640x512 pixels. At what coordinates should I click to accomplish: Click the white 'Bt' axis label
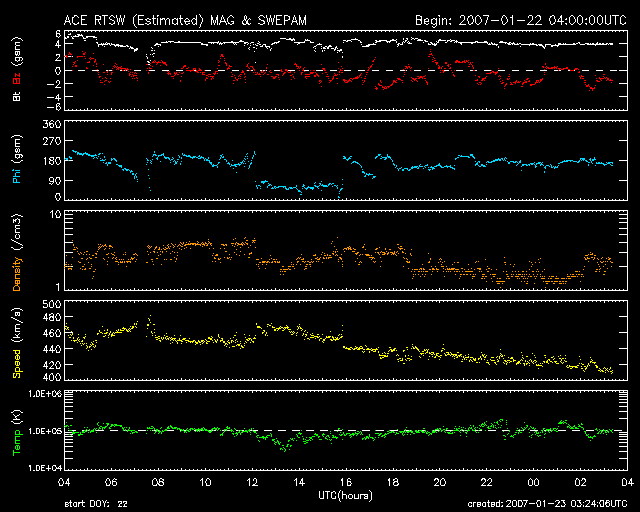tap(17, 96)
